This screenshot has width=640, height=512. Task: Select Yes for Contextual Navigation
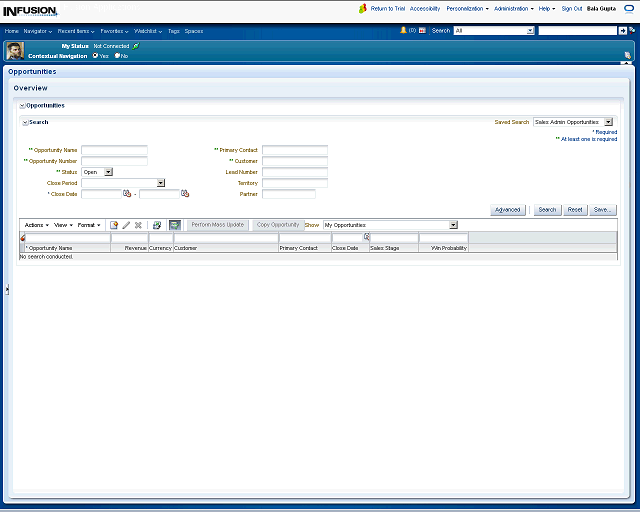(96, 56)
